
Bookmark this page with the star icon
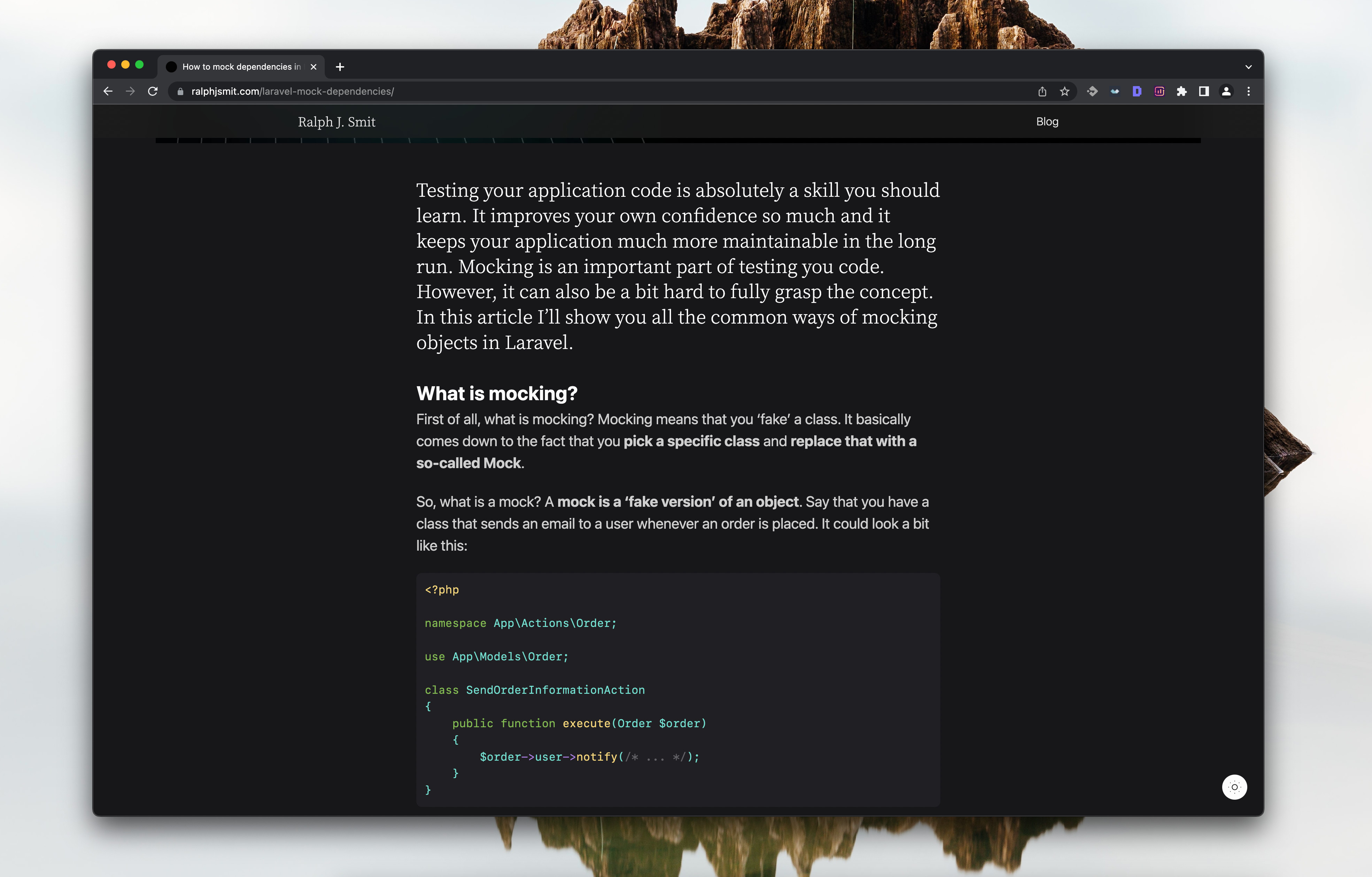tap(1064, 92)
